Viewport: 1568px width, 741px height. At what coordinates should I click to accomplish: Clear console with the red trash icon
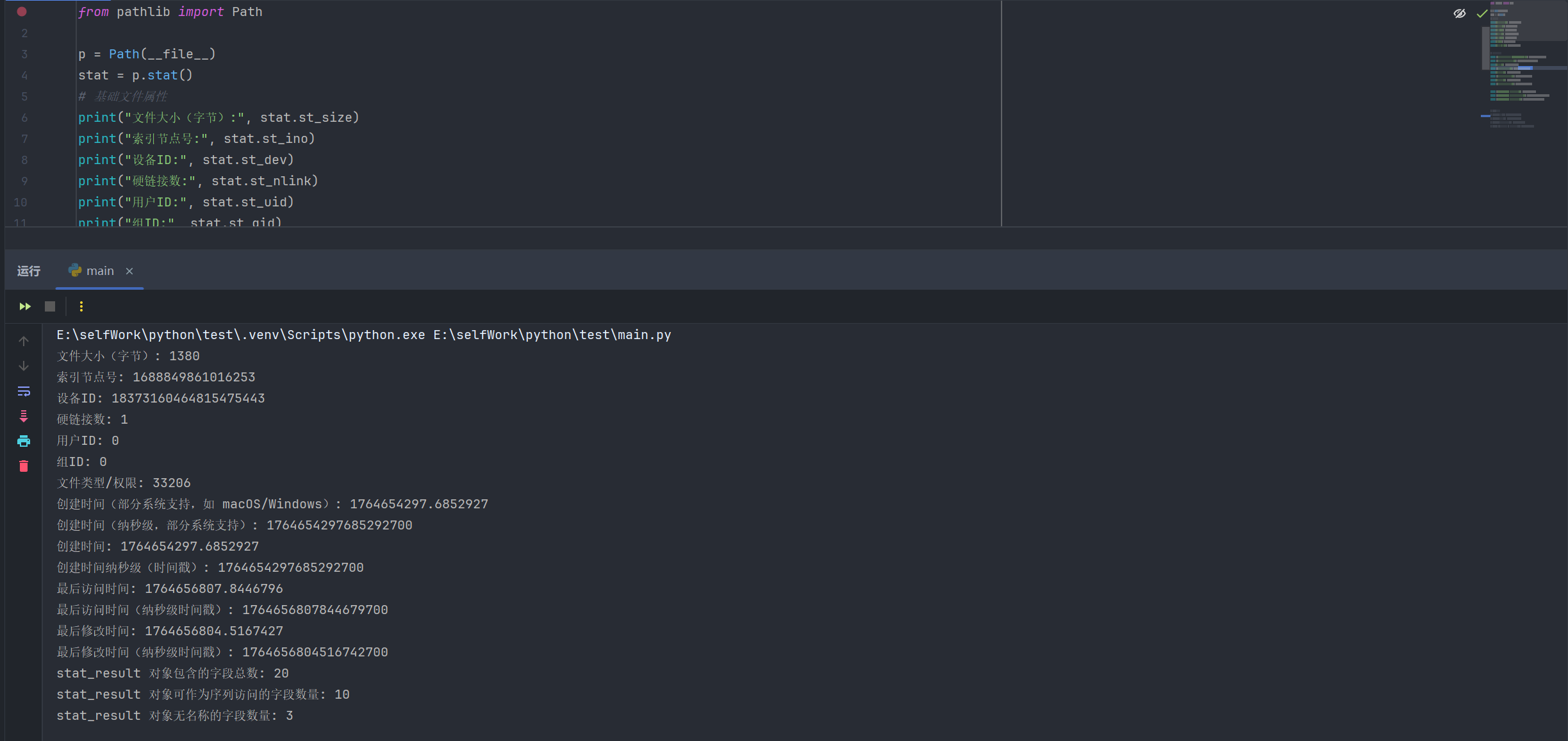tap(24, 466)
